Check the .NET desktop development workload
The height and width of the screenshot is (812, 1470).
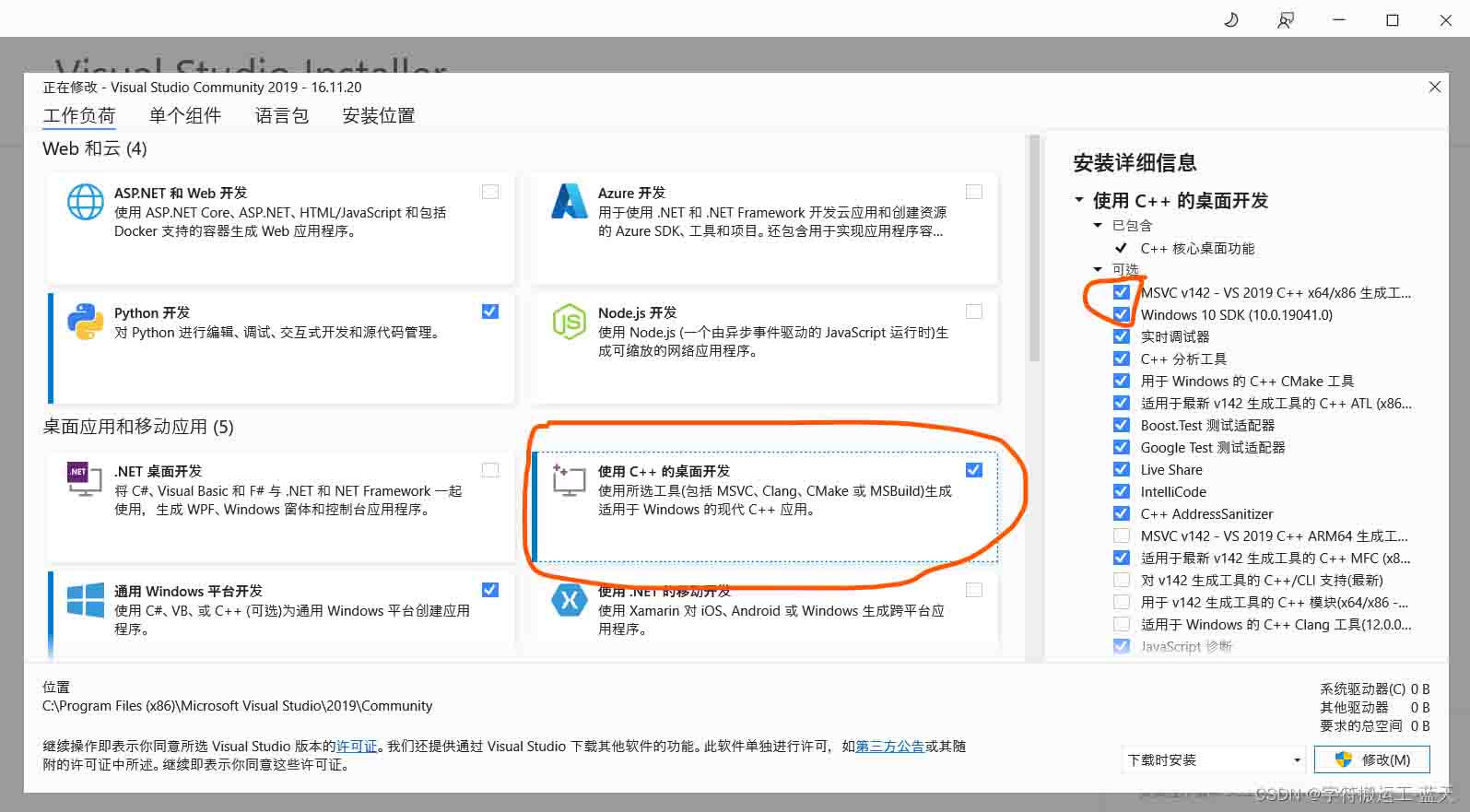click(490, 470)
